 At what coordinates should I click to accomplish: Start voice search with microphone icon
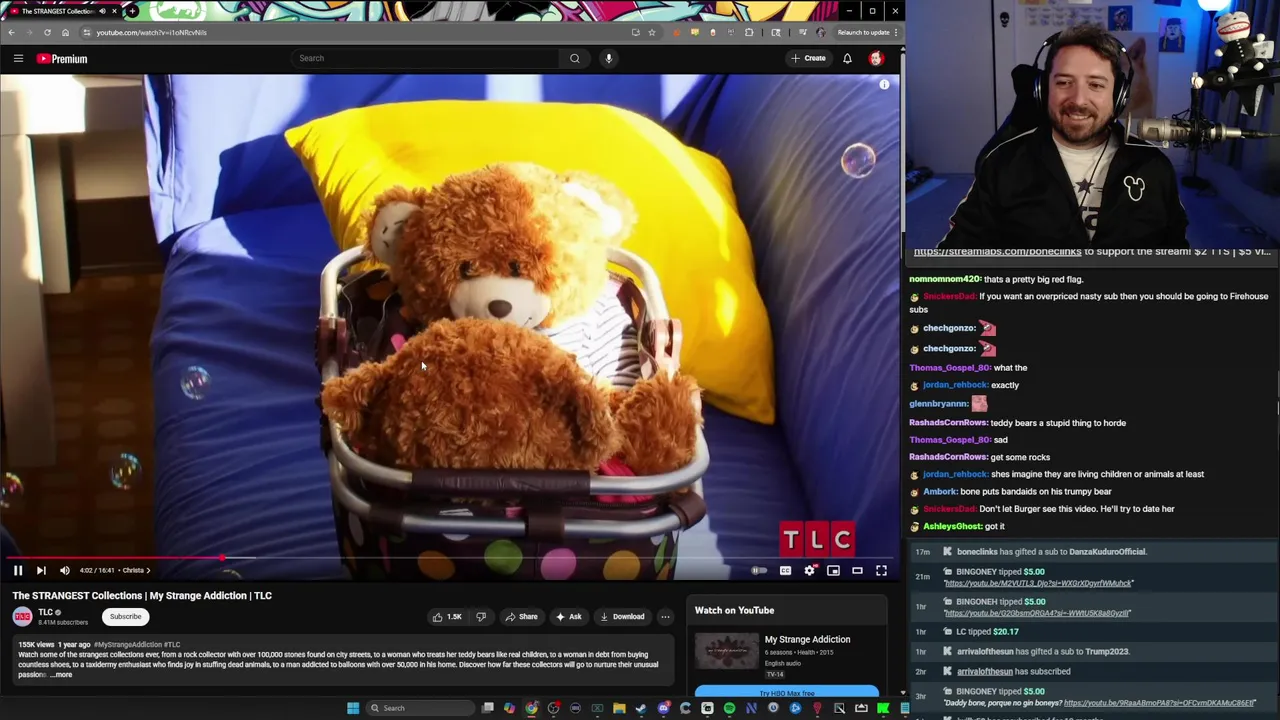coord(608,58)
